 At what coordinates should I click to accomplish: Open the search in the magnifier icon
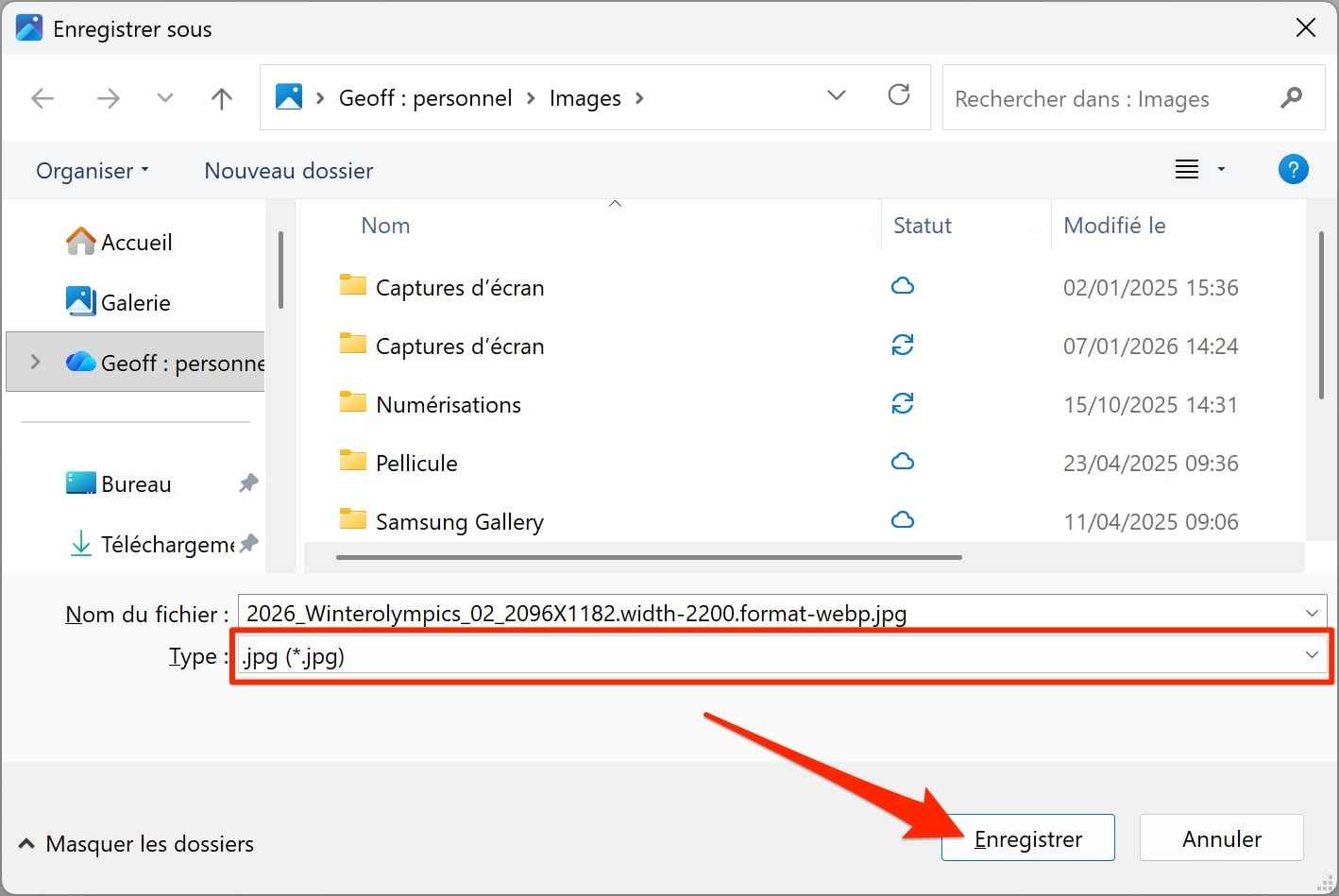1292,98
